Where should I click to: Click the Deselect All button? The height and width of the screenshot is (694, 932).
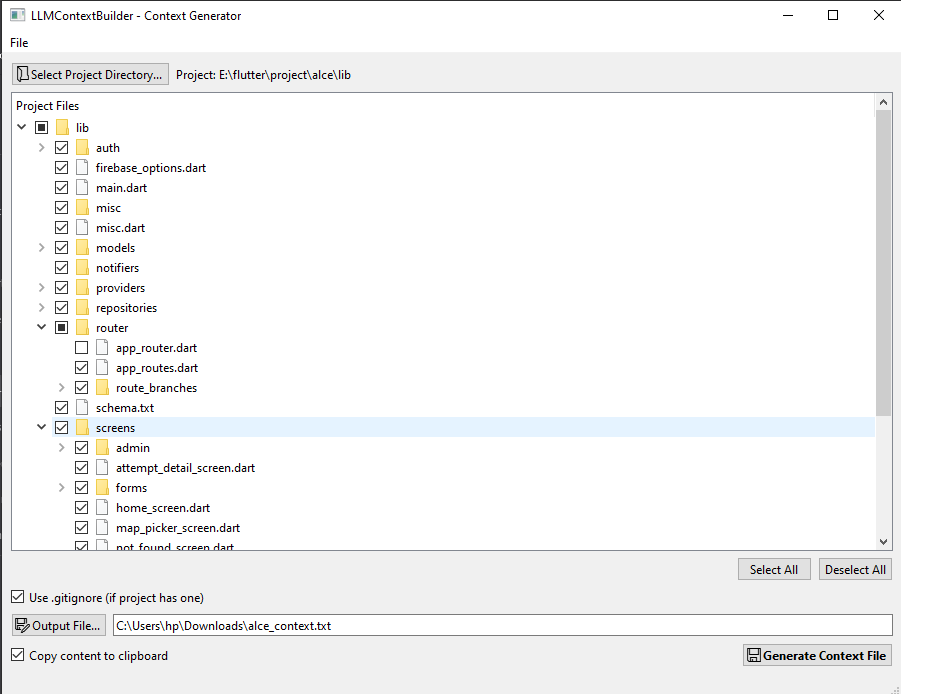855,569
